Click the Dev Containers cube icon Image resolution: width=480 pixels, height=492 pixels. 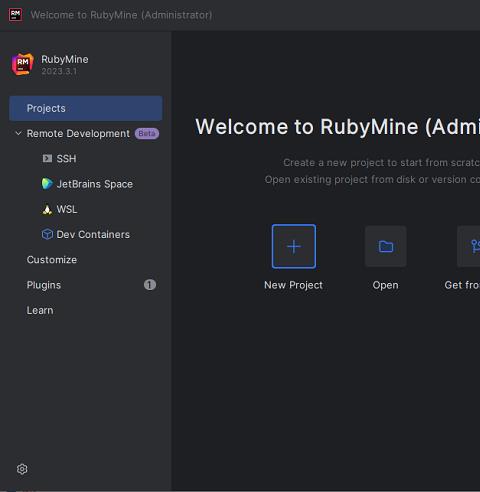pyautogui.click(x=47, y=234)
